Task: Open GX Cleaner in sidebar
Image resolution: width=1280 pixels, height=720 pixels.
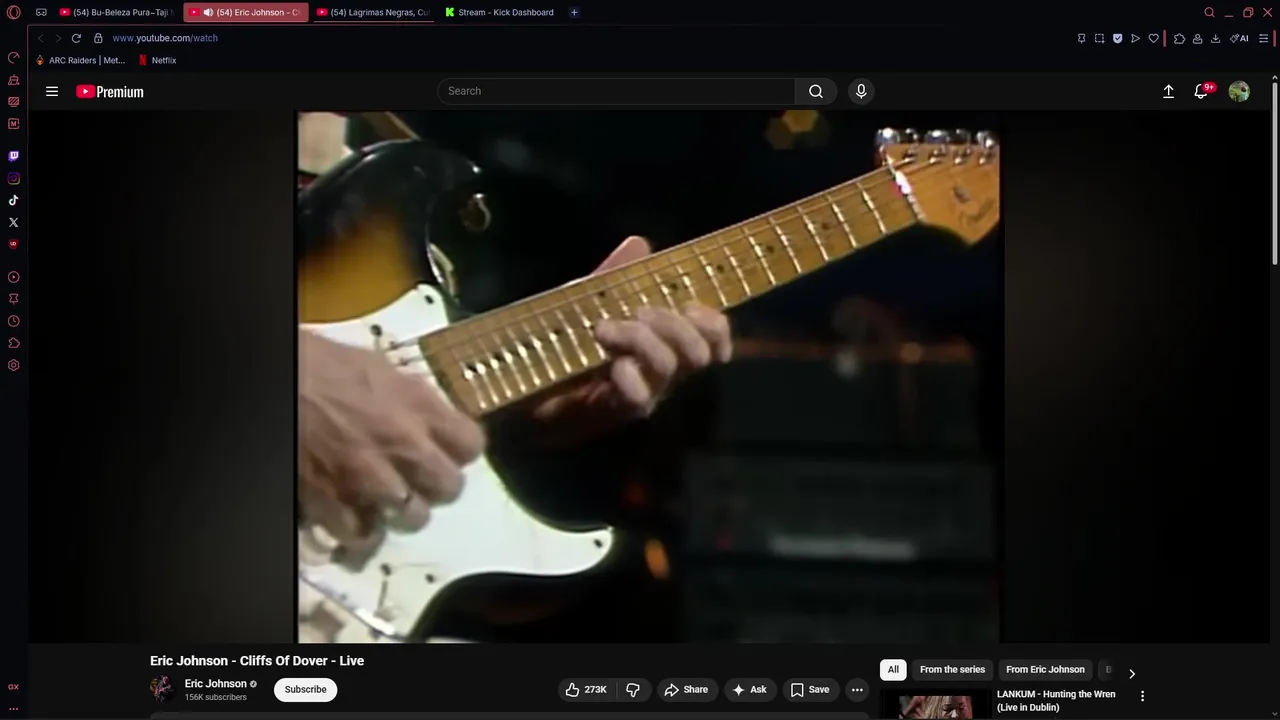Action: click(13, 79)
